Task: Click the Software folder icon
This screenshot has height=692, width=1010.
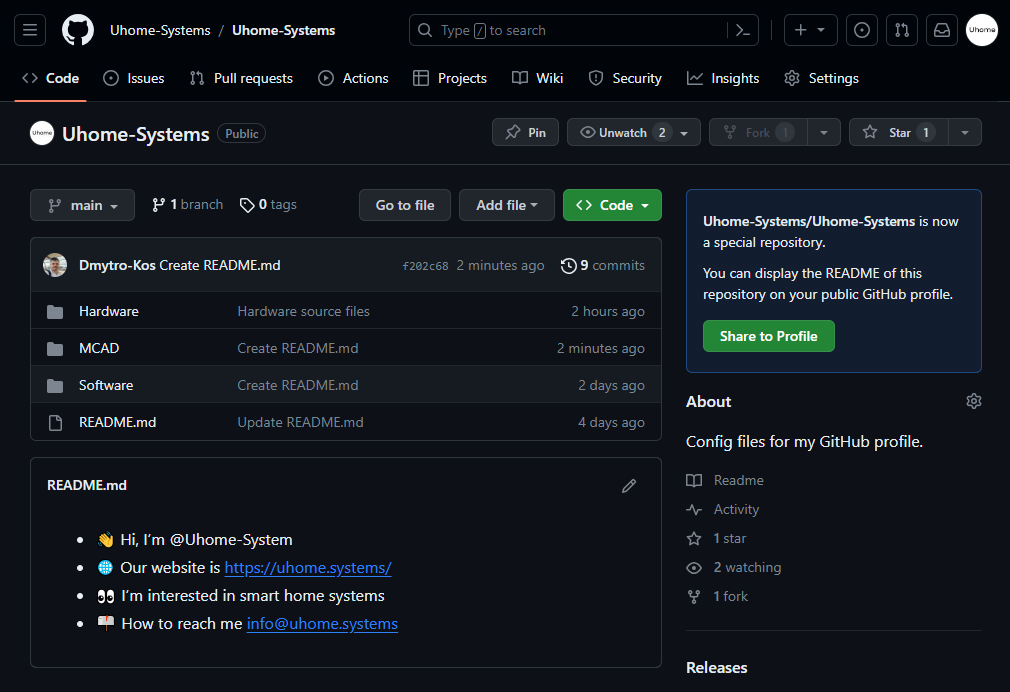Action: [55, 385]
